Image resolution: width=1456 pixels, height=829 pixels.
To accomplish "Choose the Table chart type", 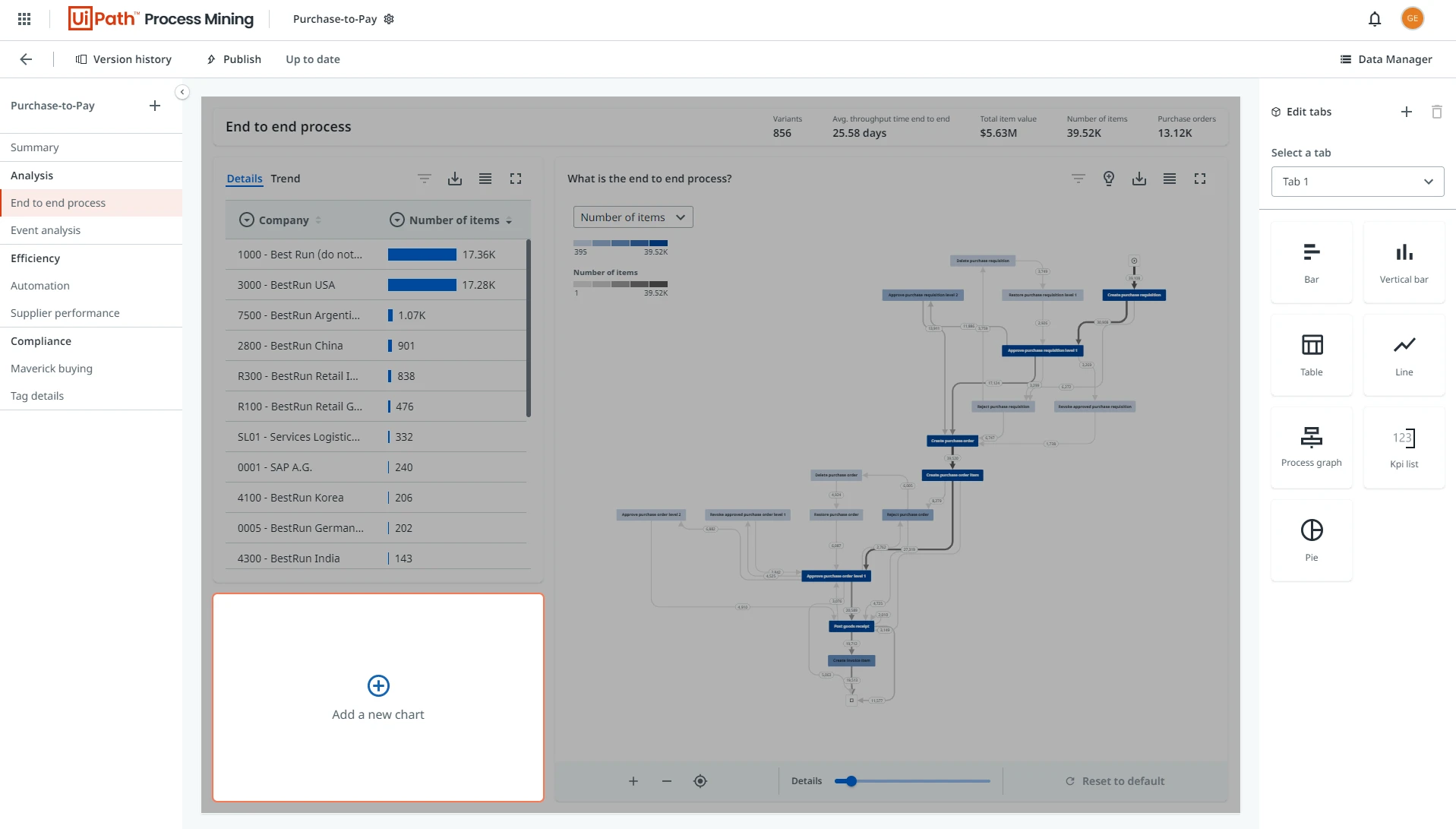I will point(1312,355).
